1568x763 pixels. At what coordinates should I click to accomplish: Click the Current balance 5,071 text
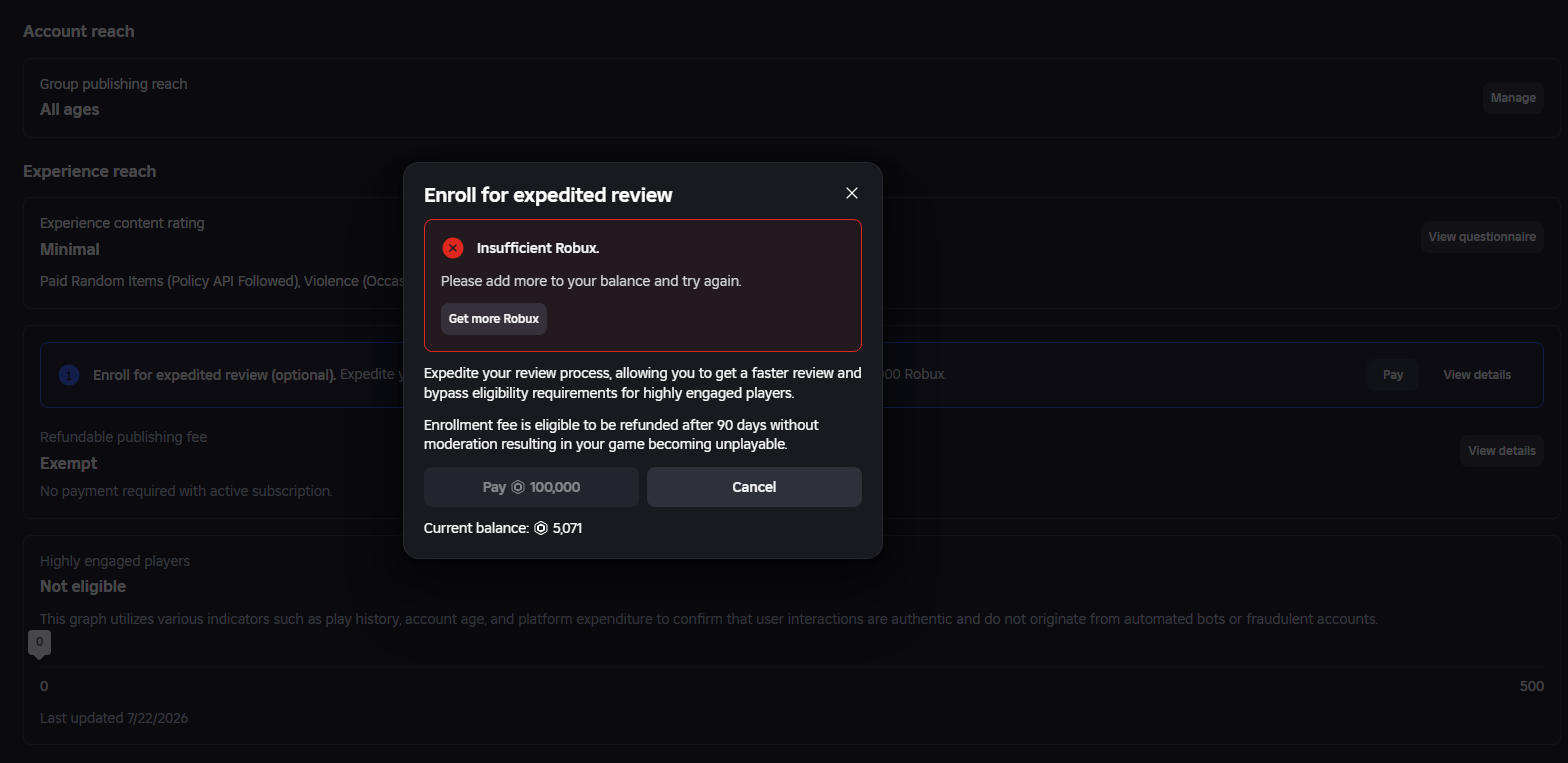click(x=503, y=528)
